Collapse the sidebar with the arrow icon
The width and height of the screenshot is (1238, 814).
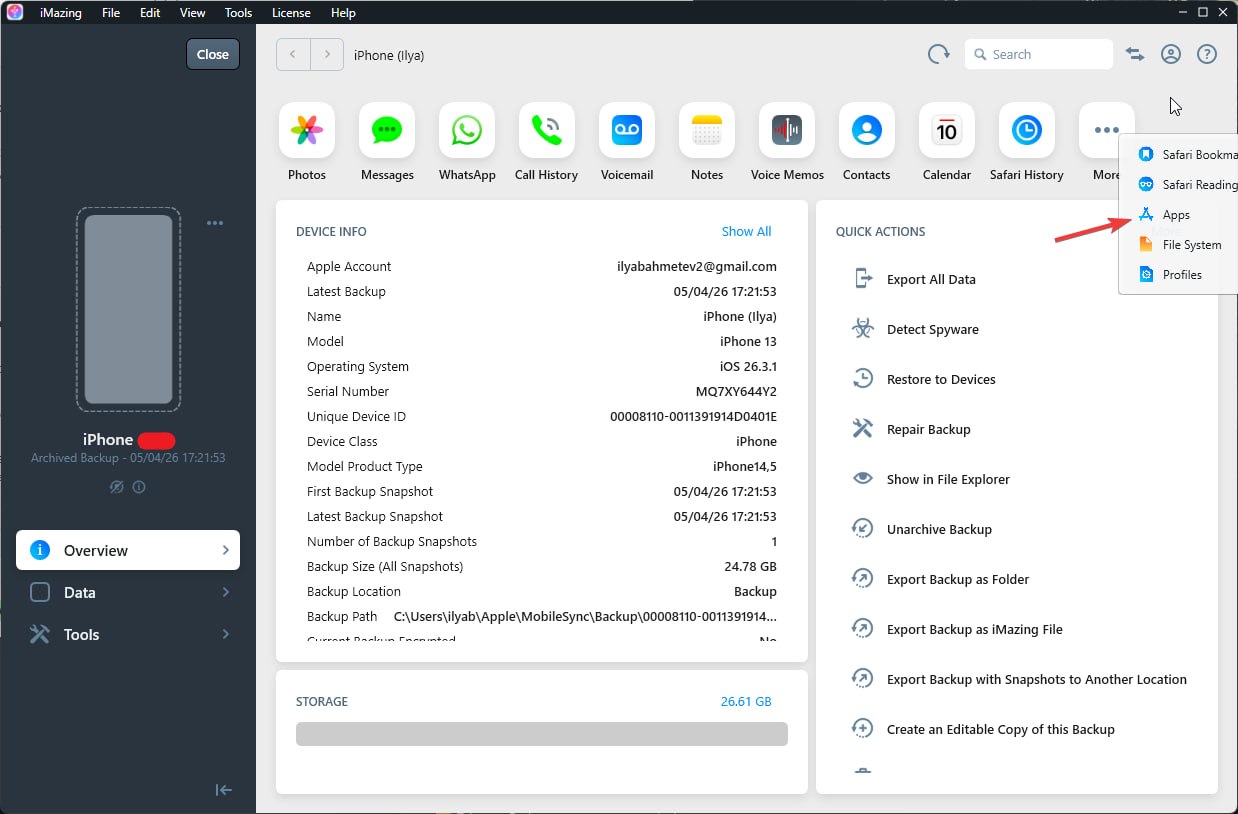click(x=224, y=790)
